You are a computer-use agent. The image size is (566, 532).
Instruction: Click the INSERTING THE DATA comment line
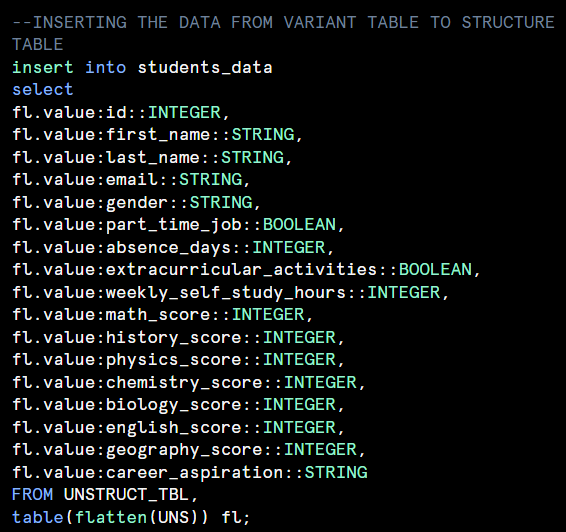coord(283,33)
